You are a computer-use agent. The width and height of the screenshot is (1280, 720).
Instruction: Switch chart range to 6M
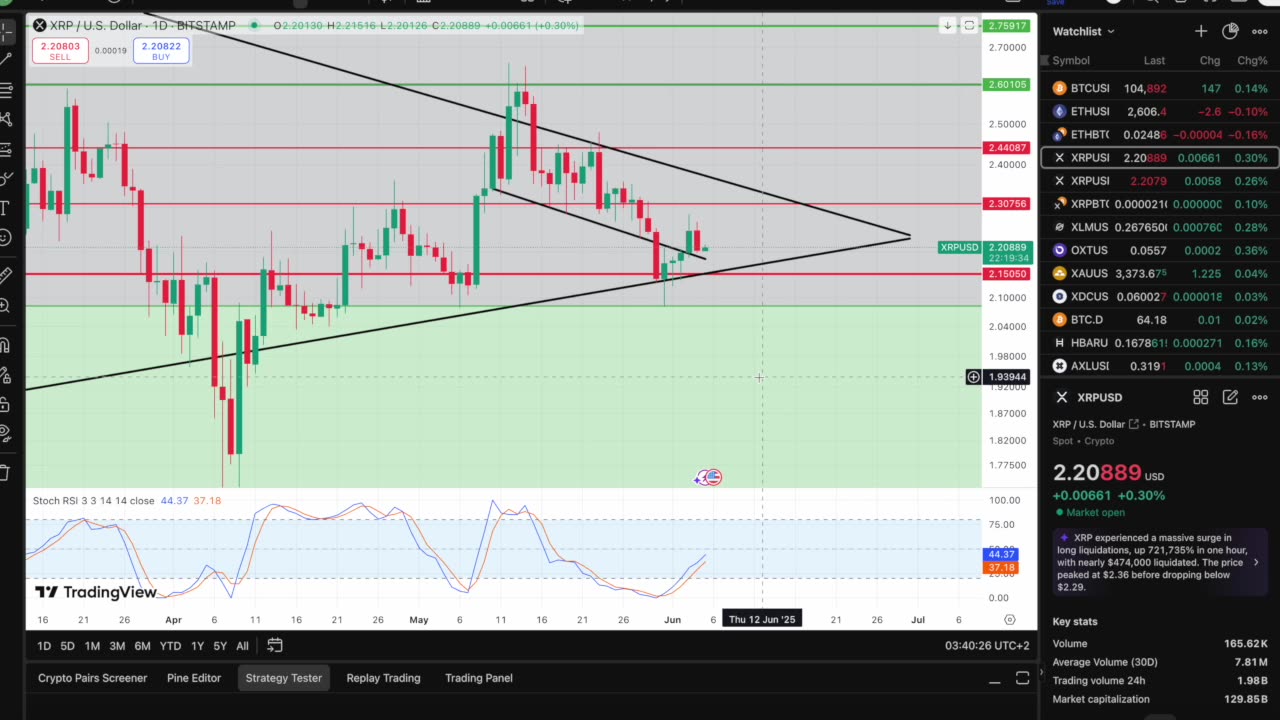point(142,646)
